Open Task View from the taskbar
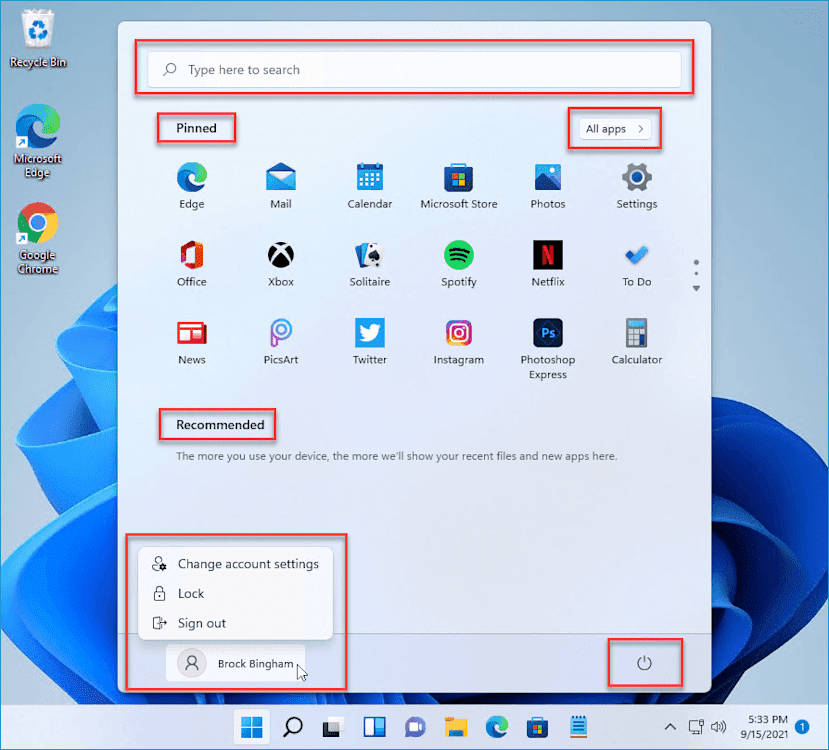829x750 pixels. [333, 727]
